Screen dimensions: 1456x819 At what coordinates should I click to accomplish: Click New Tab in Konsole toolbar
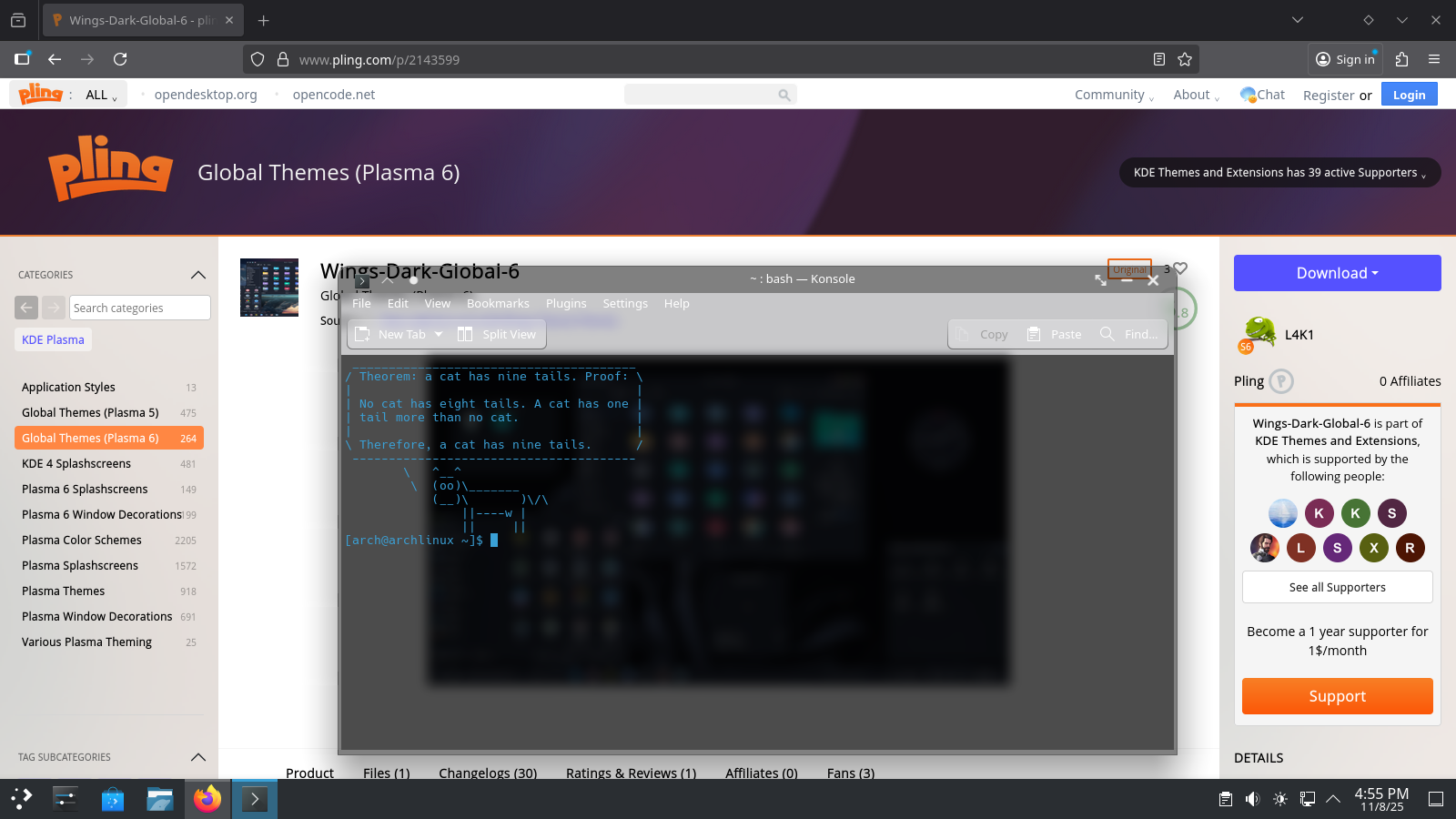[x=392, y=334]
